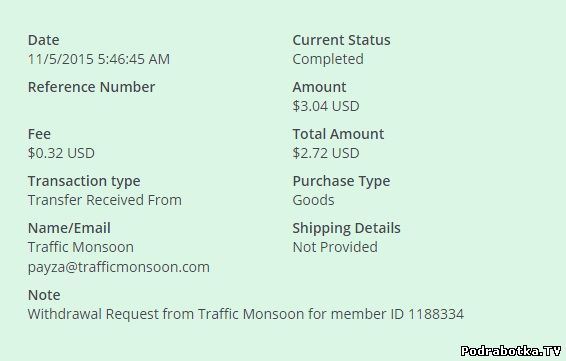Click the Name/Email heading
The image size is (566, 361).
click(69, 228)
